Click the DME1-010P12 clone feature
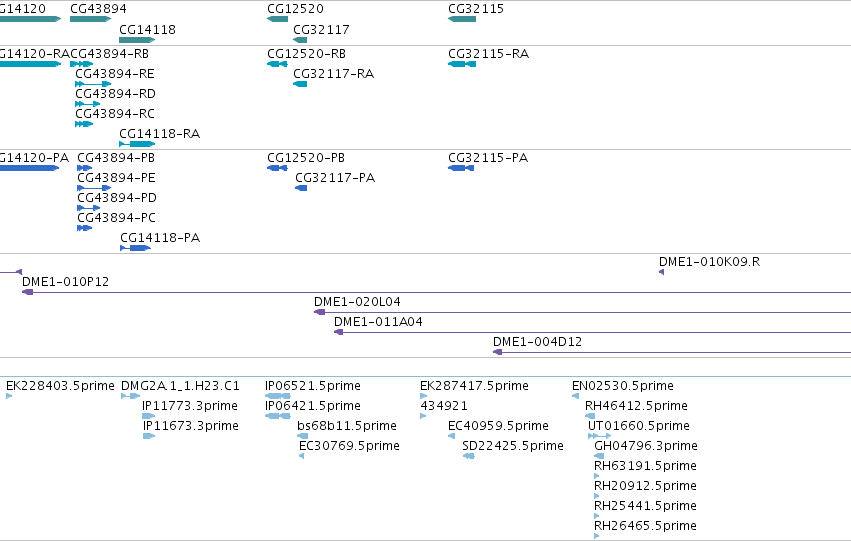Viewport: 851px width, 541px height. click(436, 292)
